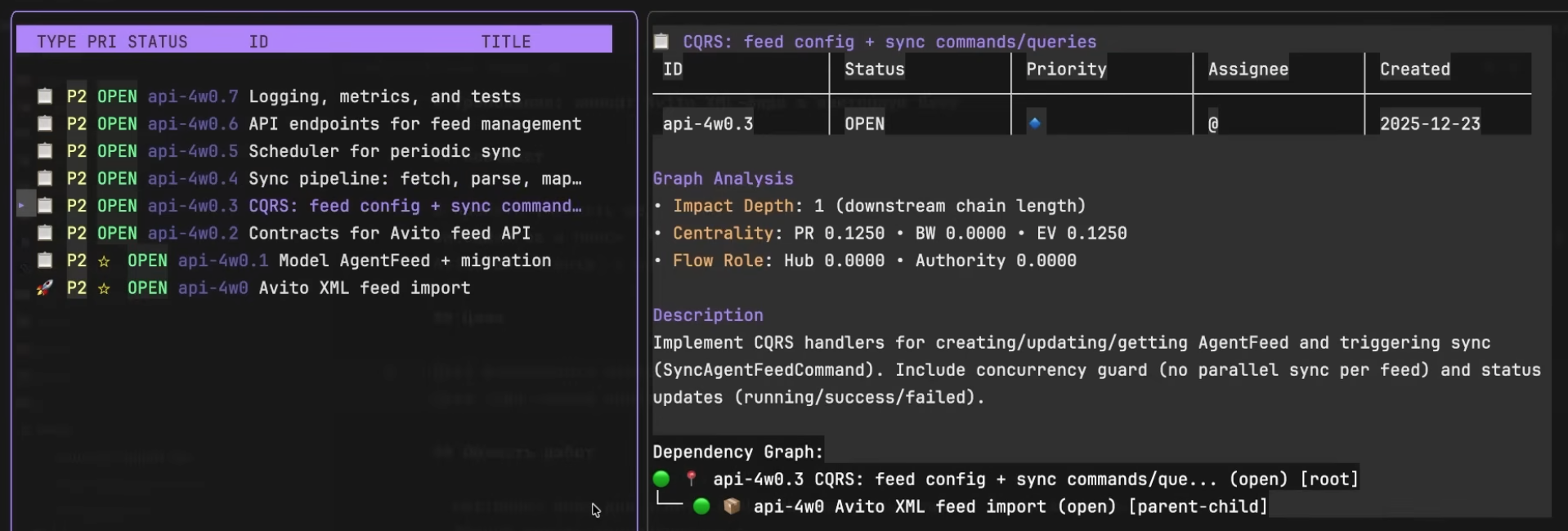
Task: Click green status dot of parent-child dependency
Action: click(701, 506)
